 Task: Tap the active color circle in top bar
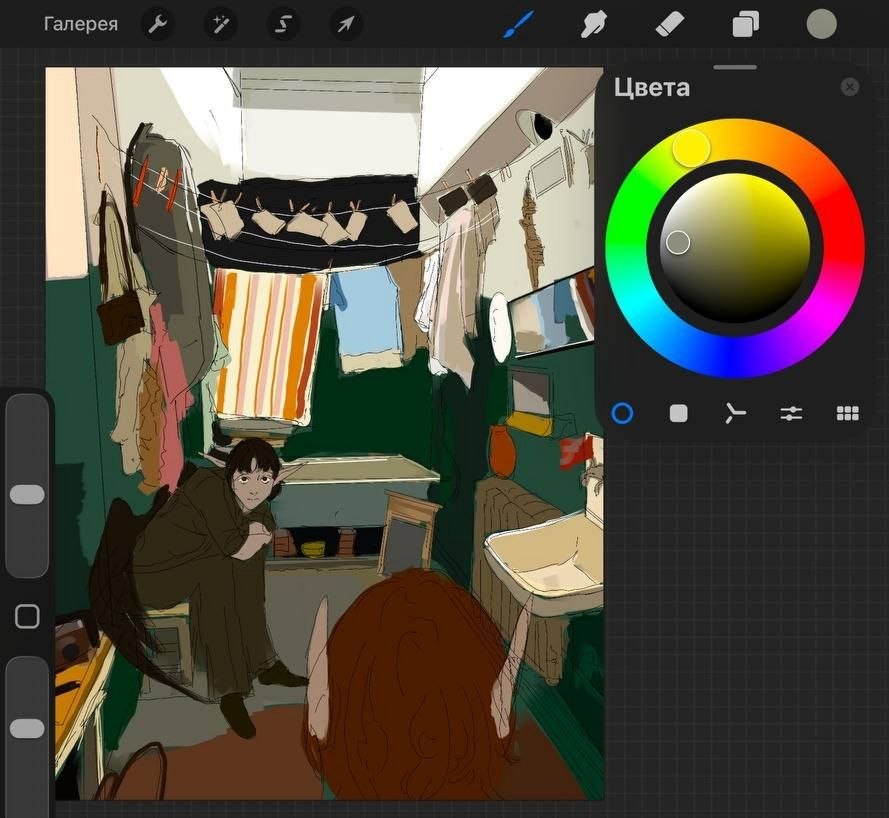click(821, 24)
